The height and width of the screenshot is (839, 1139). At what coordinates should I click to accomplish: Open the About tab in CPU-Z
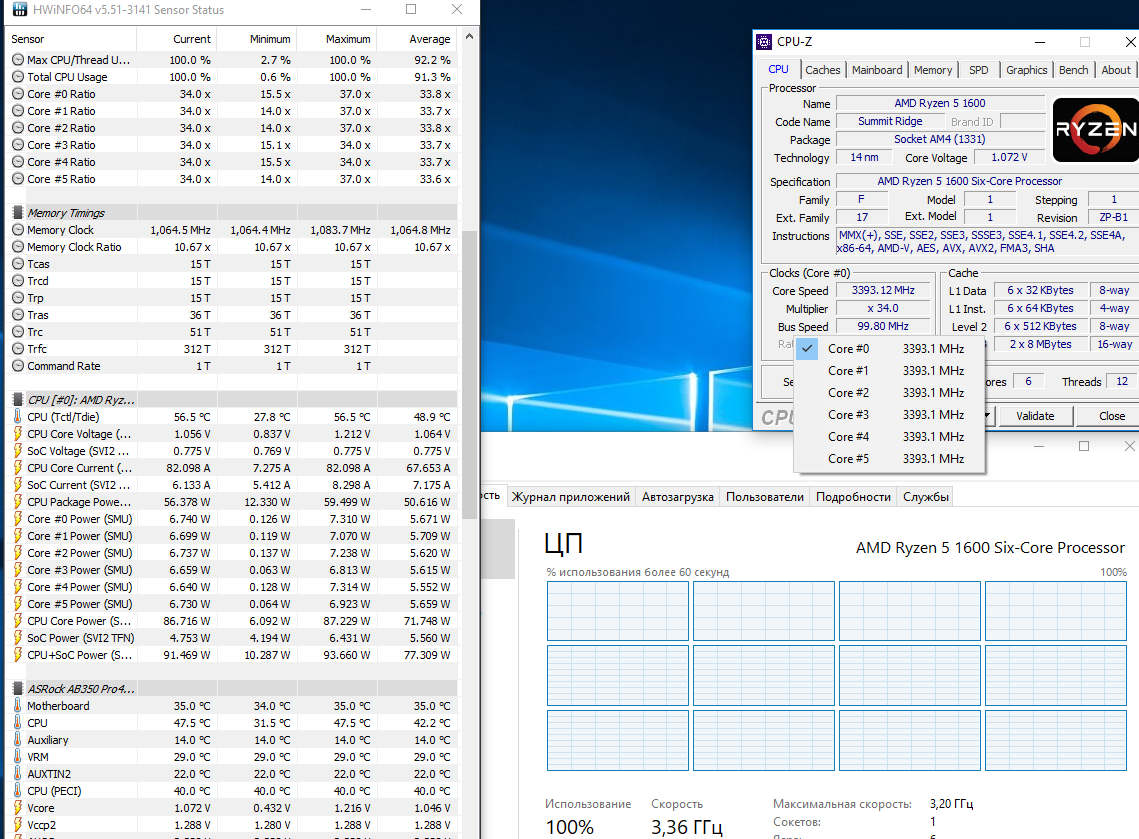pos(1116,70)
